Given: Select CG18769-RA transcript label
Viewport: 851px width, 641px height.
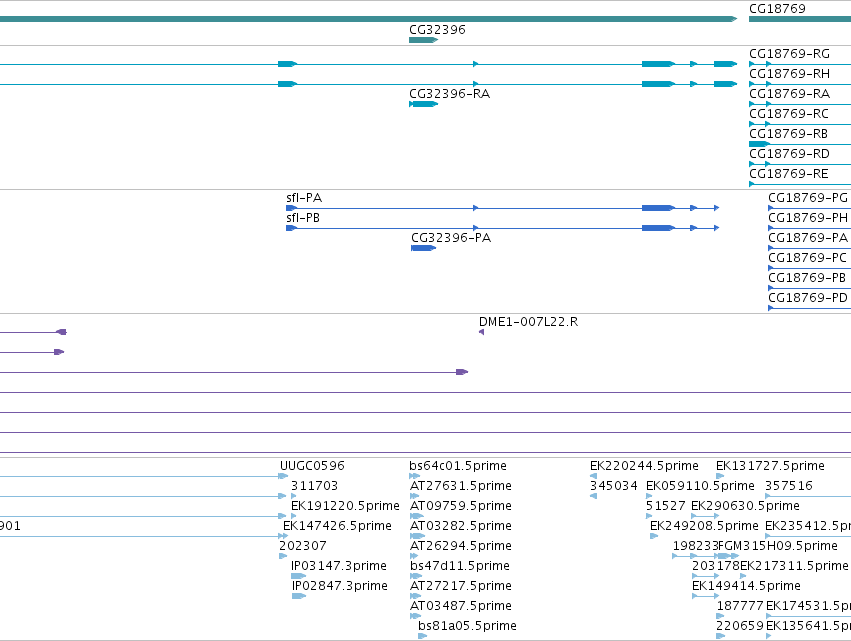Looking at the screenshot, I should point(789,94).
